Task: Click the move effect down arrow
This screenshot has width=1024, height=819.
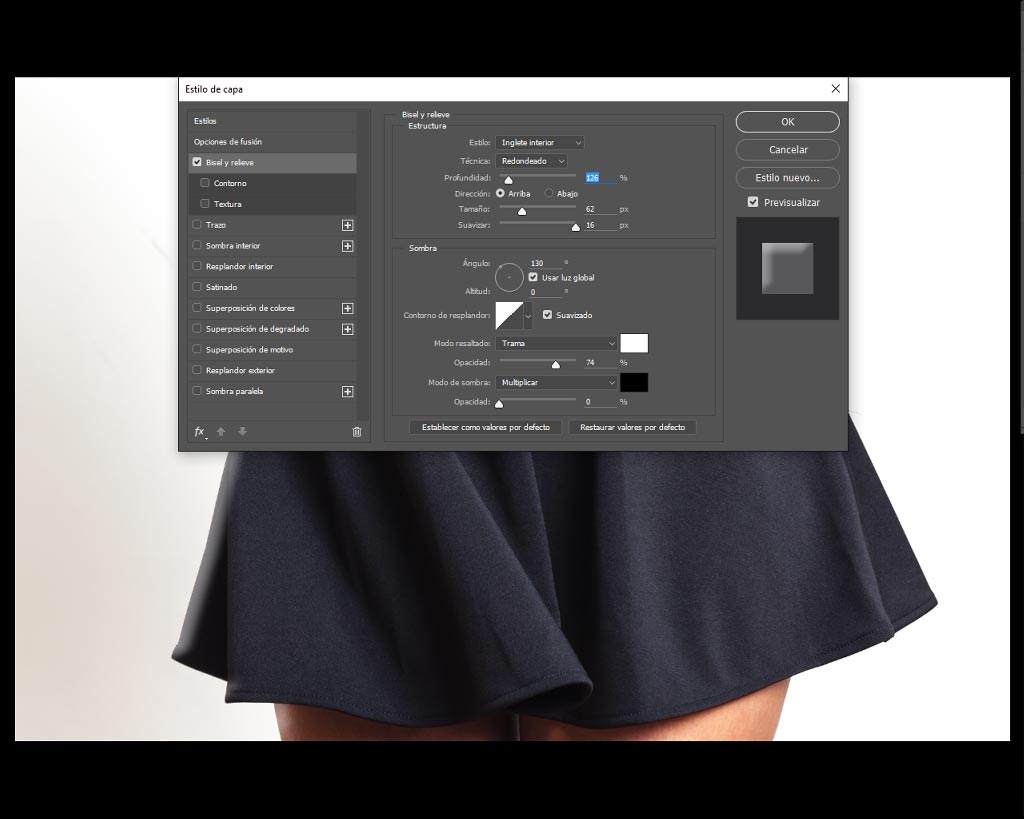Action: click(x=242, y=432)
